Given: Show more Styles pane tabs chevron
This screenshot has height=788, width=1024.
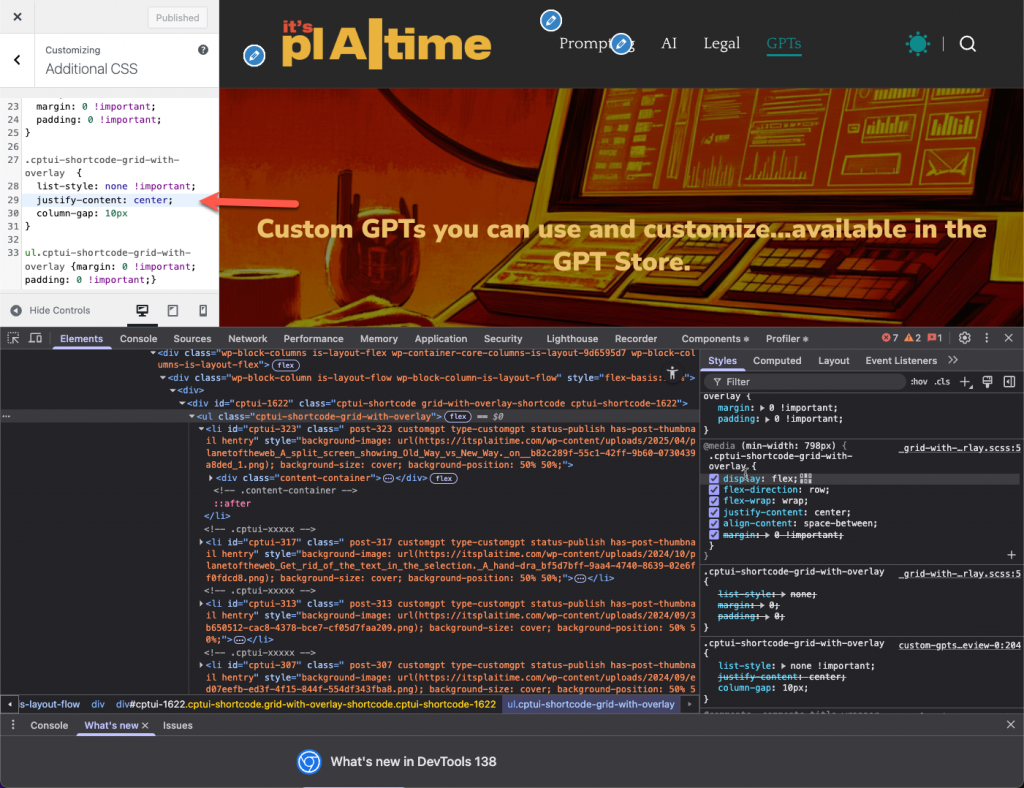Looking at the screenshot, I should click(953, 361).
